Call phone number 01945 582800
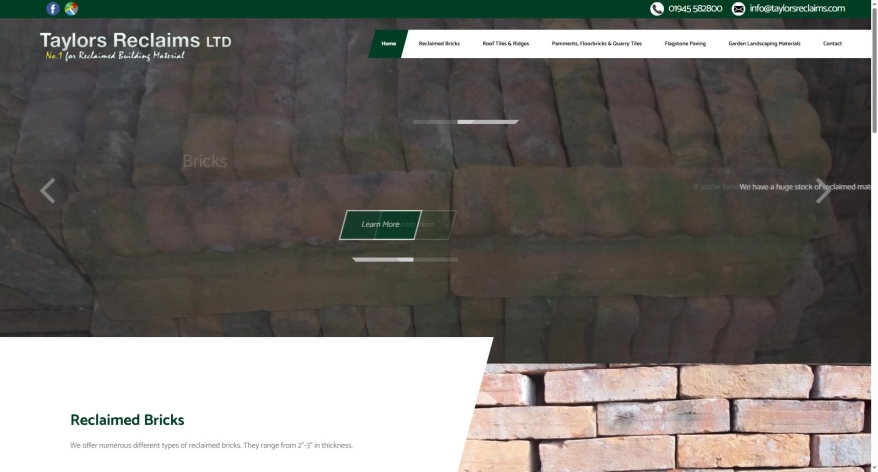 pos(695,8)
